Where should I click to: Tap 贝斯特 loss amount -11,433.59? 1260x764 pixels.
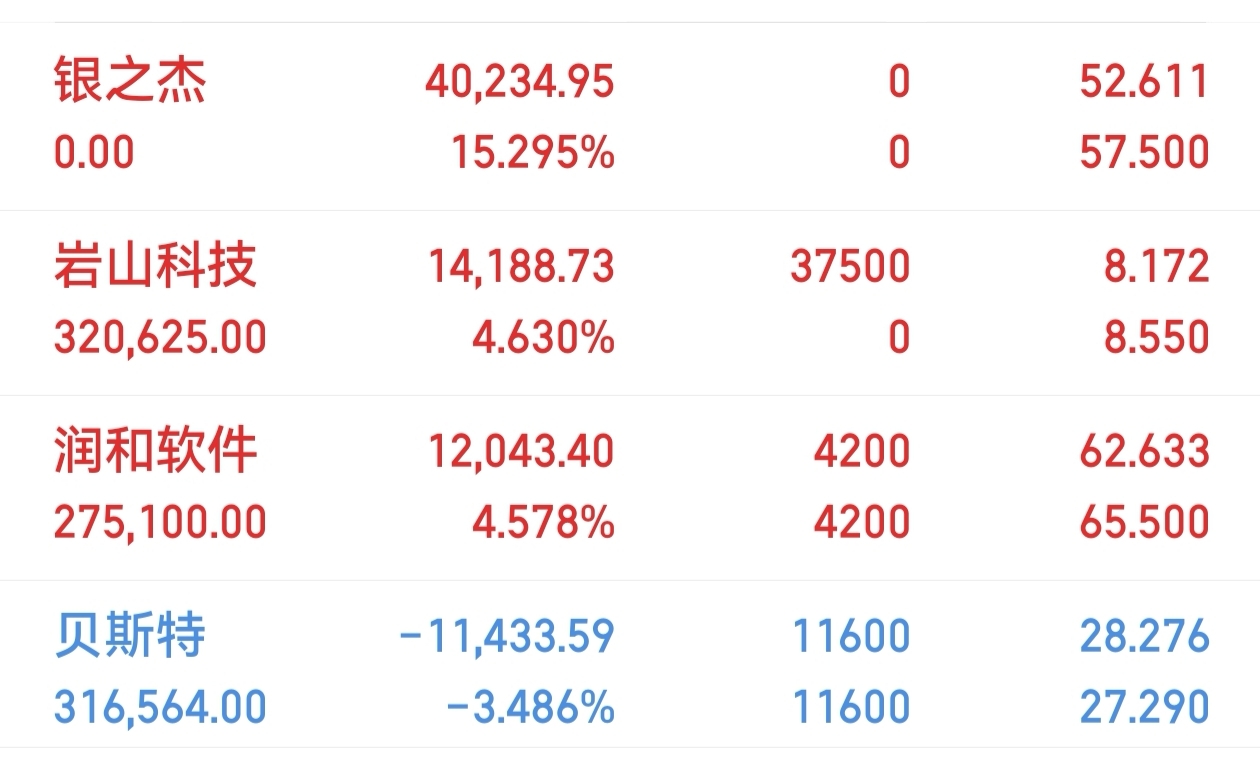coord(506,637)
